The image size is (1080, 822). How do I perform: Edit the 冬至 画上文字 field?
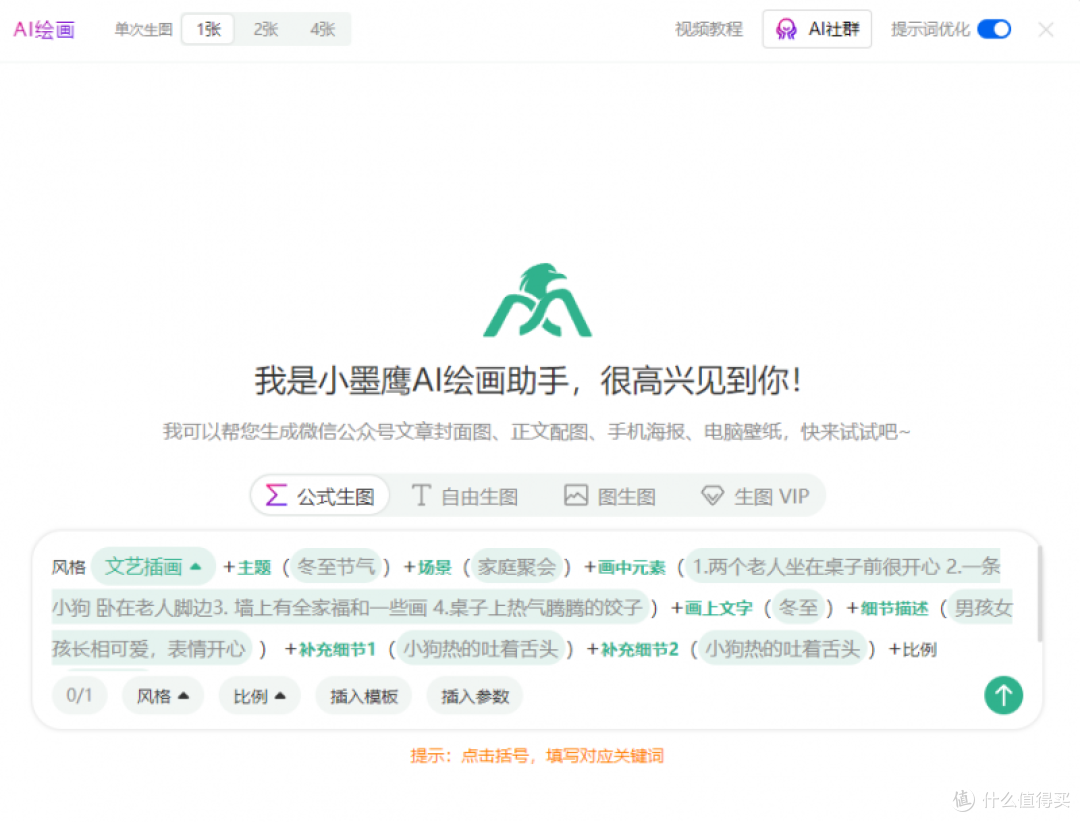tap(798, 608)
